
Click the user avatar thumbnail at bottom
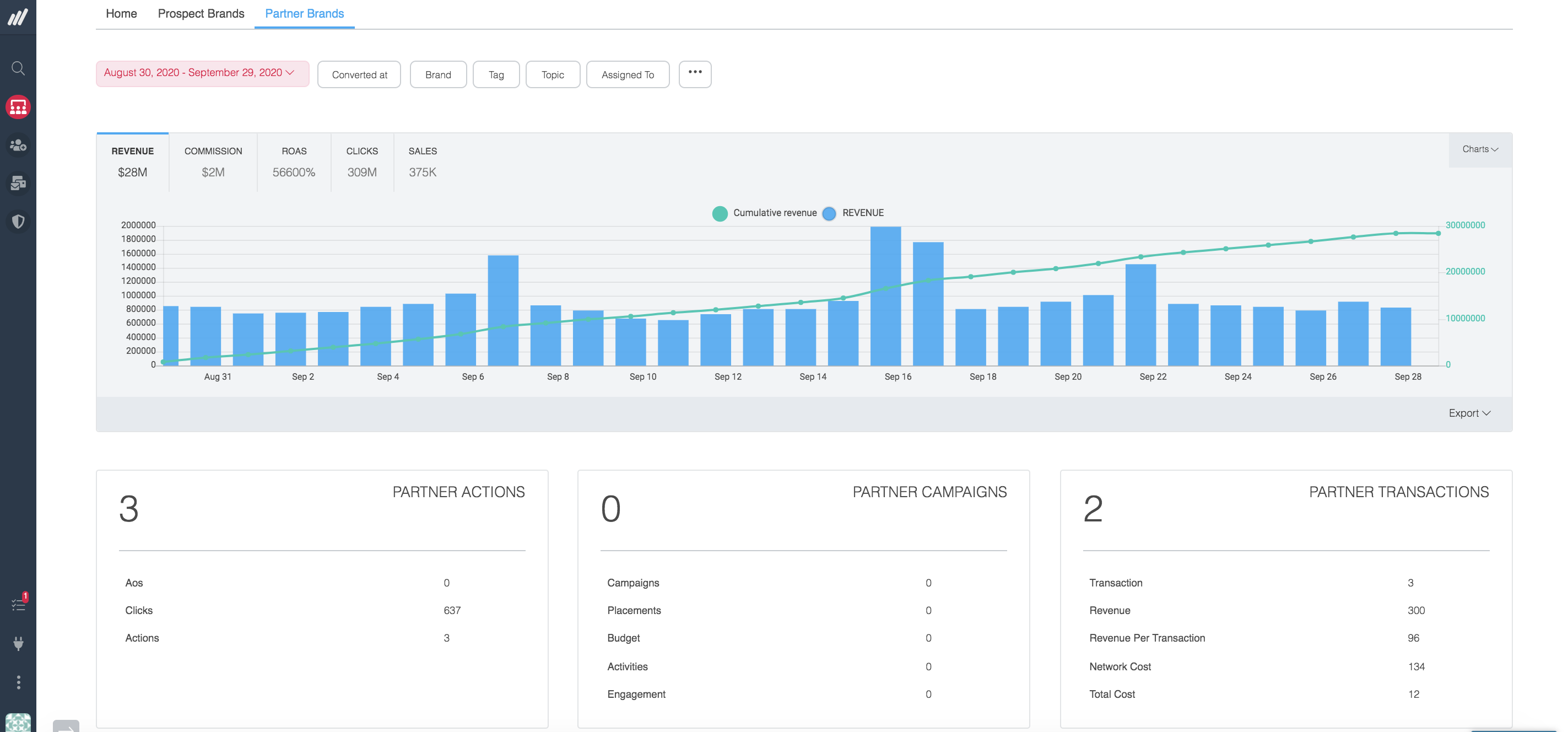tap(18, 722)
